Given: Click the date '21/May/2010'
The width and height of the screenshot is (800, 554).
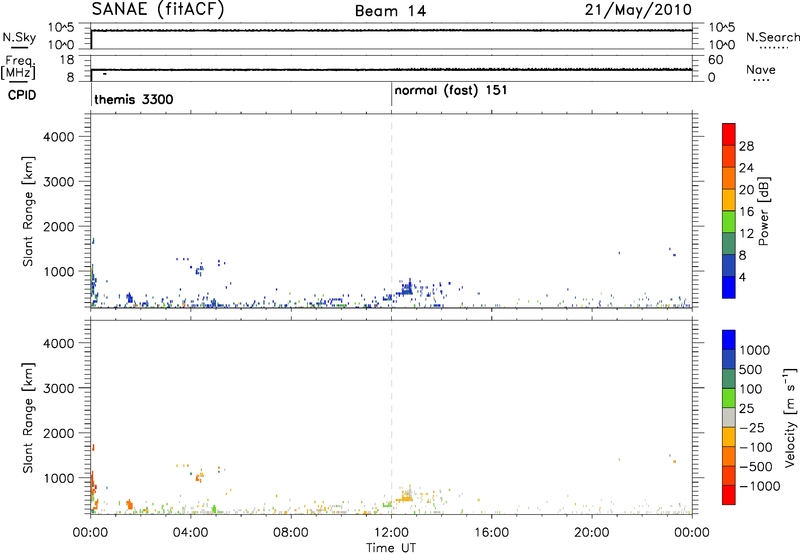Looking at the screenshot, I should point(638,10).
